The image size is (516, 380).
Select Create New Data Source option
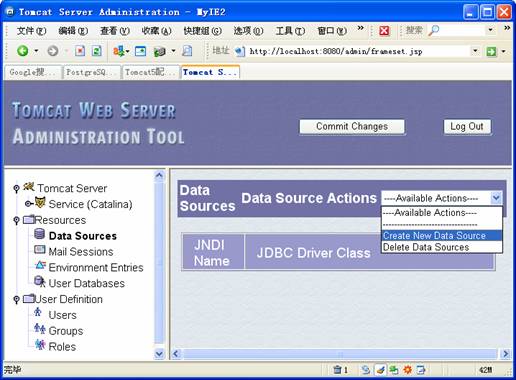click(442, 236)
